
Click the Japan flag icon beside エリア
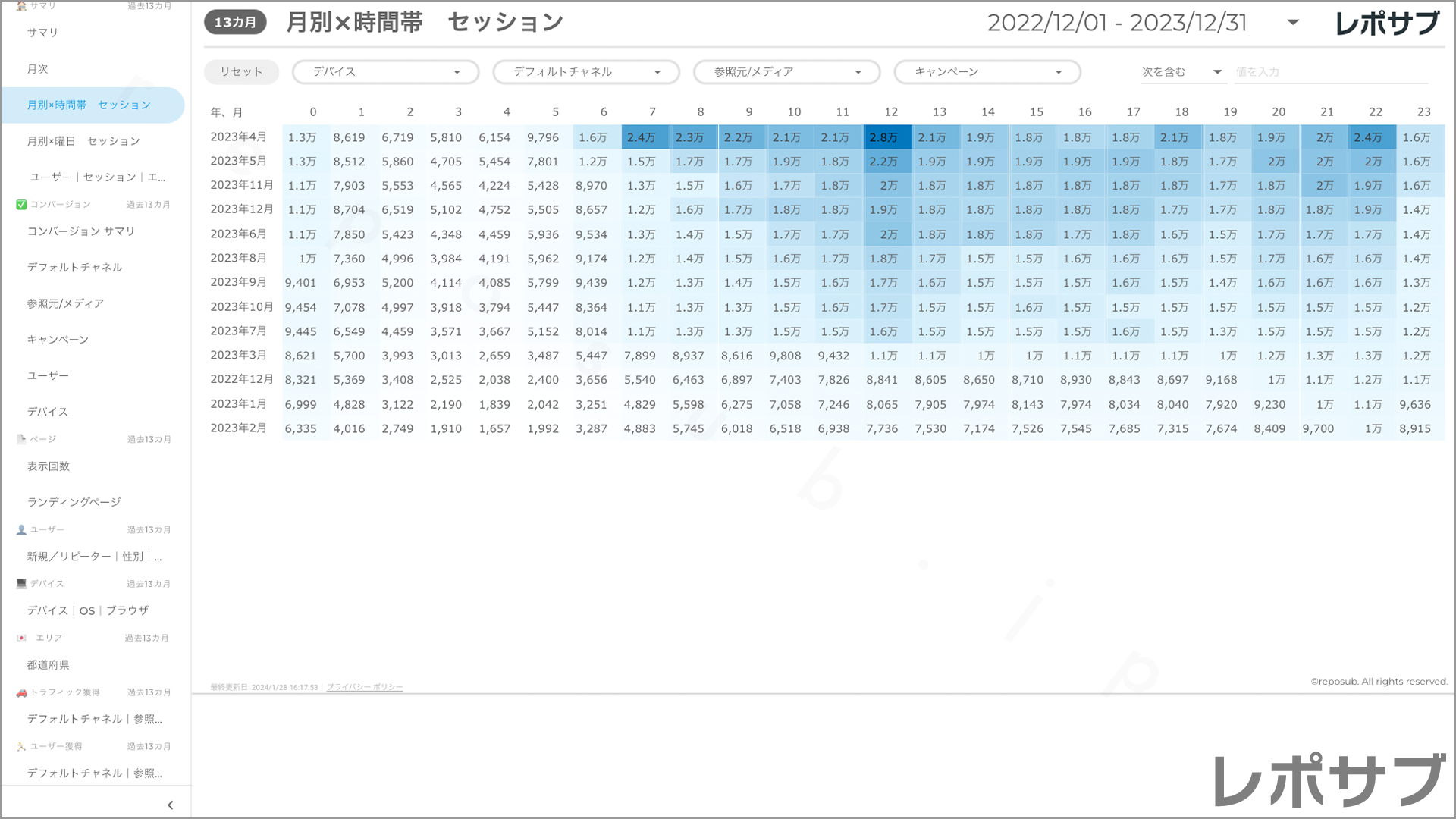point(21,639)
